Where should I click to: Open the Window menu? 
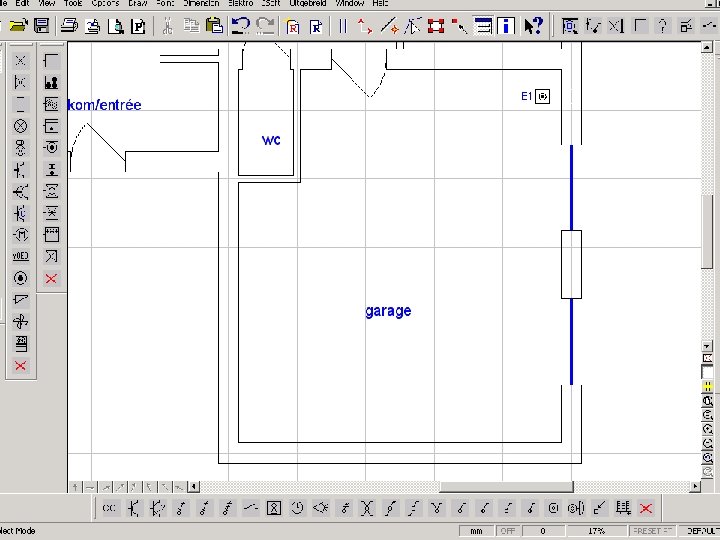[x=350, y=3]
